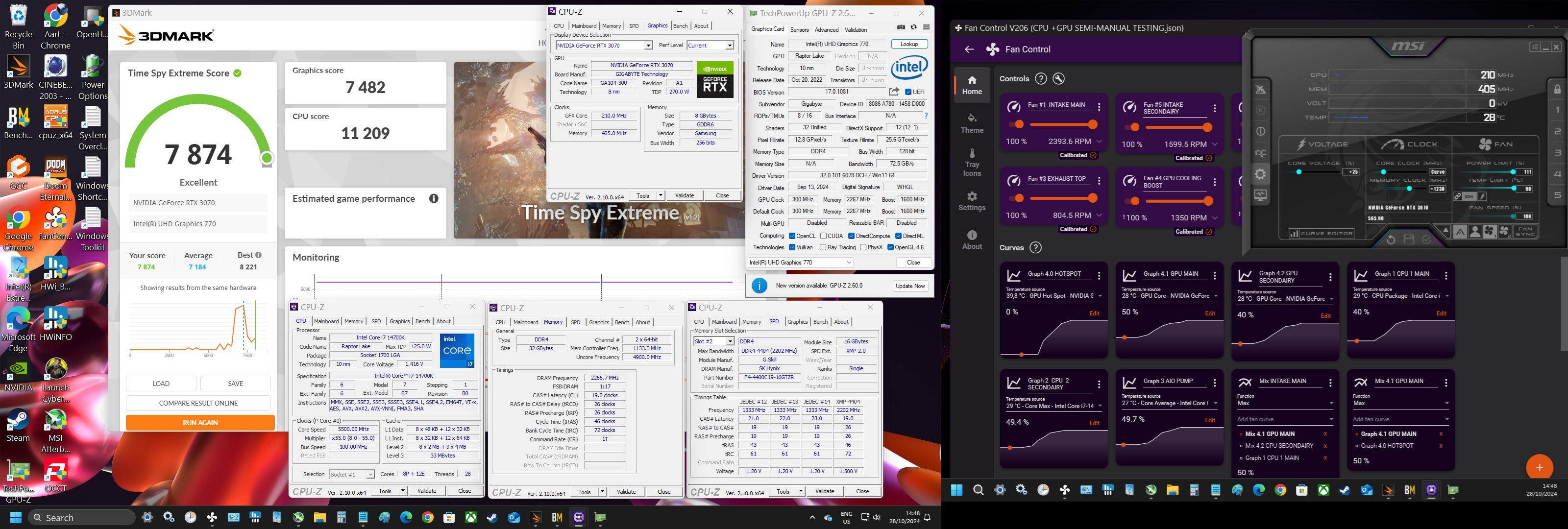The height and width of the screenshot is (529, 1568).
Task: Click the GPU-Z refresh icon
Action: point(914,27)
